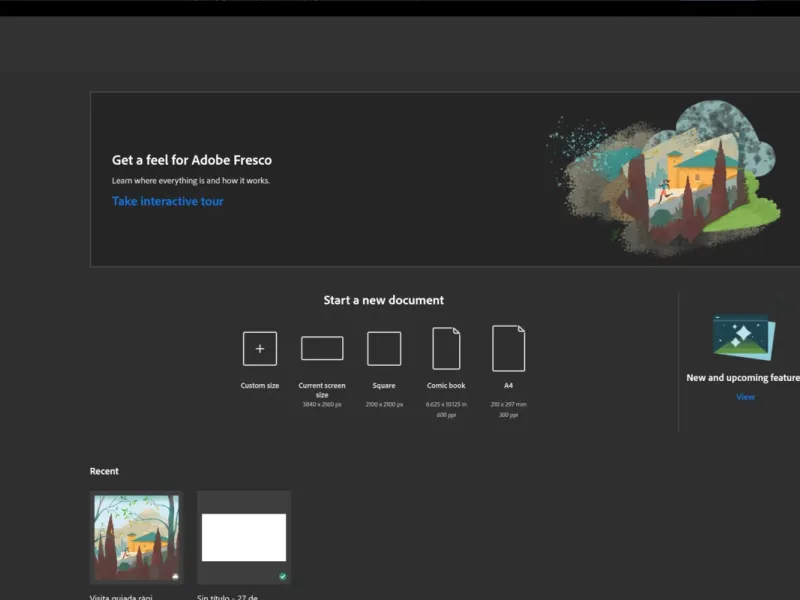Image resolution: width=800 pixels, height=600 pixels.
Task: Click the 'A4' preset label
Action: pyautogui.click(x=509, y=386)
